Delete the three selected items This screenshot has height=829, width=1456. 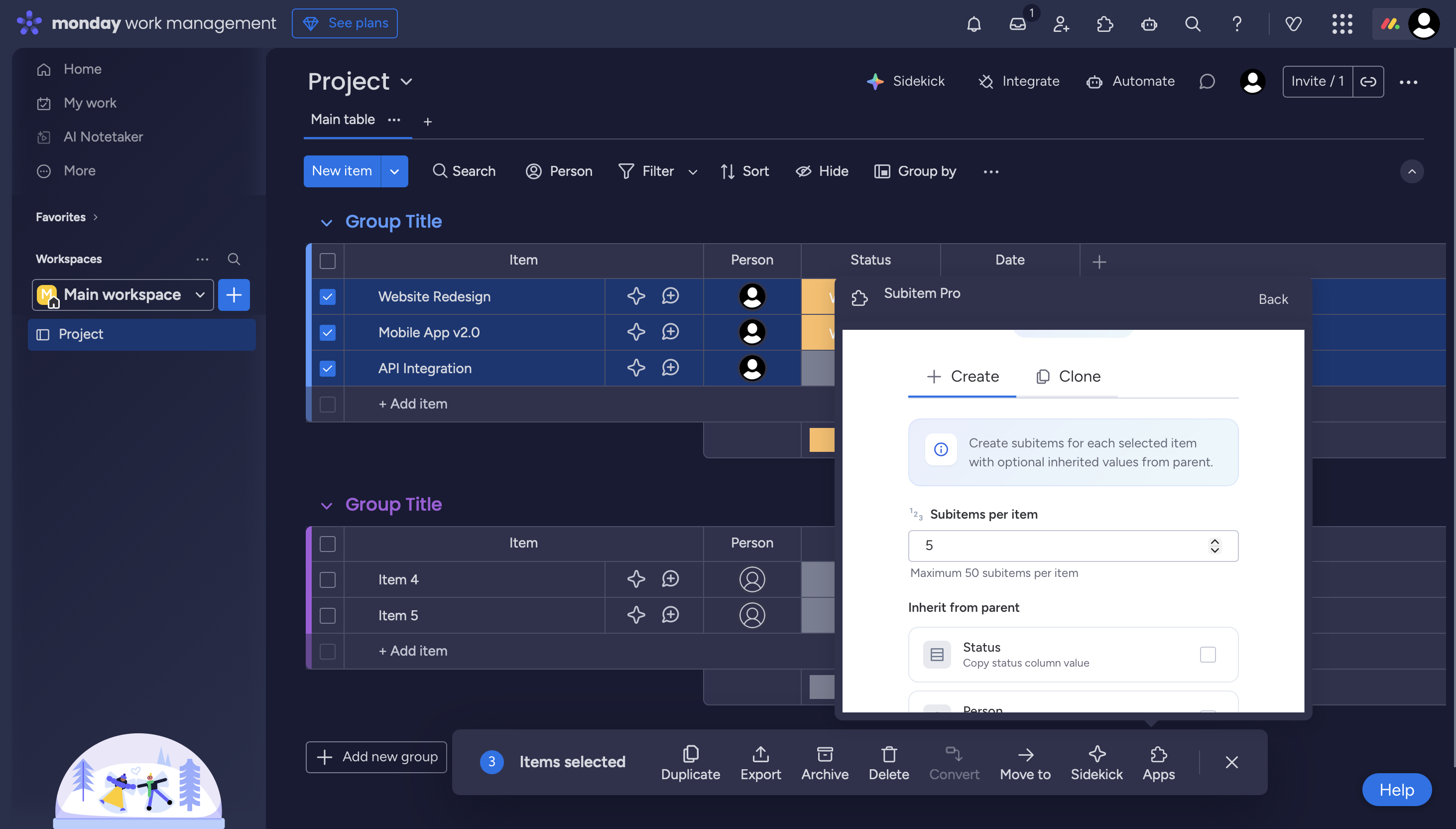(888, 761)
